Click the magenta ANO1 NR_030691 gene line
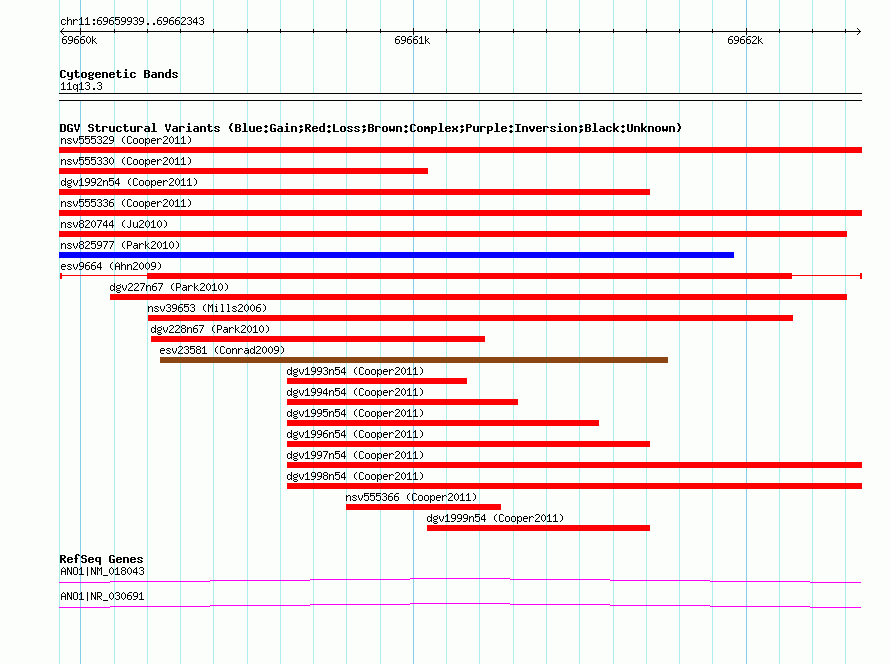The image size is (890, 664). click(x=460, y=606)
